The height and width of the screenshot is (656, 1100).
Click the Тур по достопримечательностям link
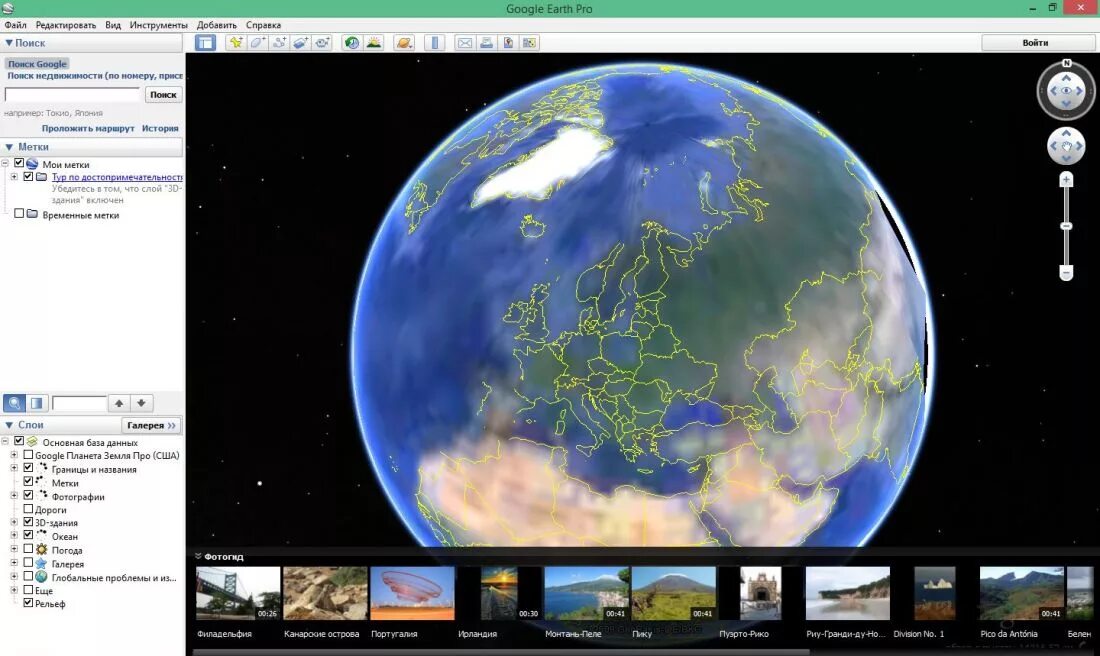coord(117,177)
